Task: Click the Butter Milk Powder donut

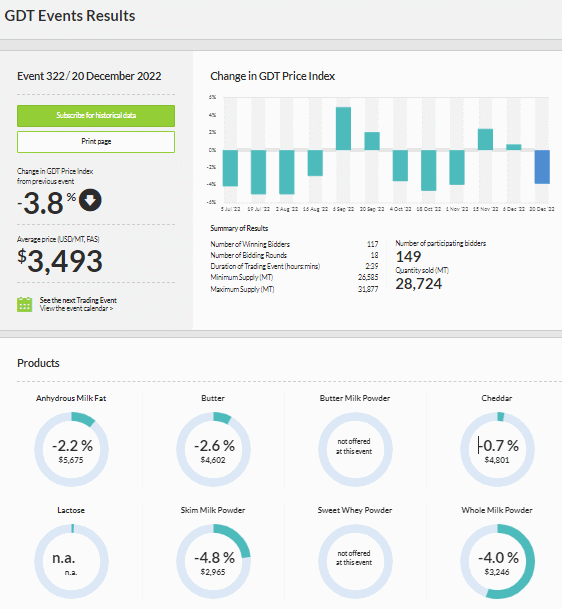Action: click(x=355, y=449)
